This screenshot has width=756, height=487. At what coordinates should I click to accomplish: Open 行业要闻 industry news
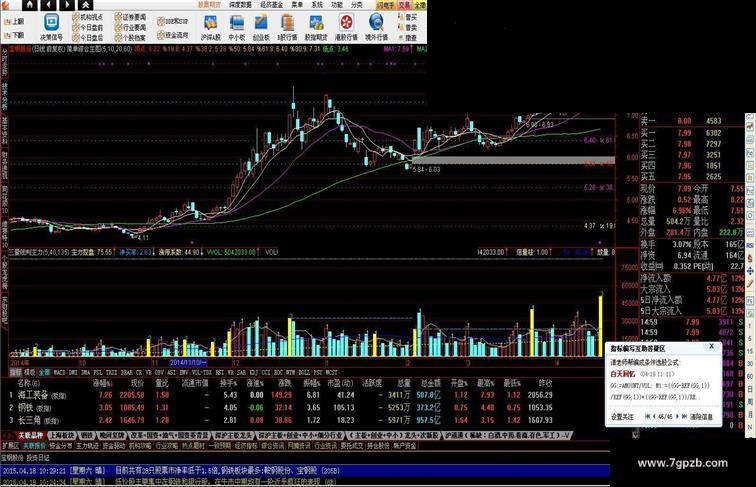tap(130, 27)
